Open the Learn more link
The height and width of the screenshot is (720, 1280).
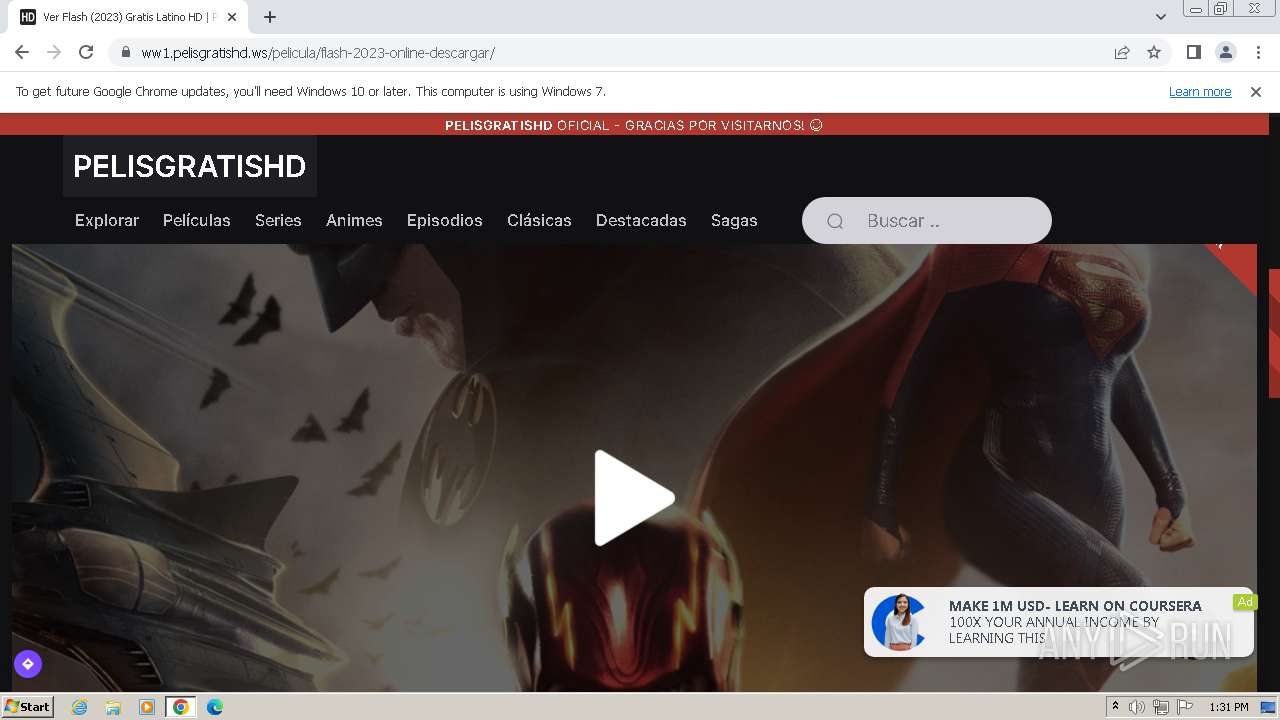pos(1200,91)
